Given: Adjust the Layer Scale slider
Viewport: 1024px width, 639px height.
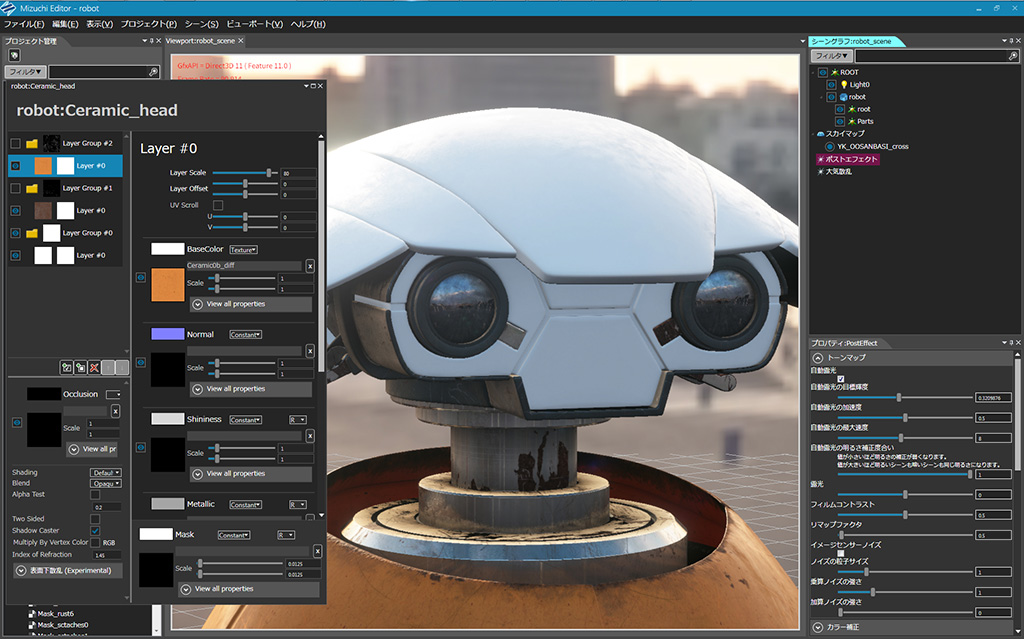Looking at the screenshot, I should tap(269, 173).
